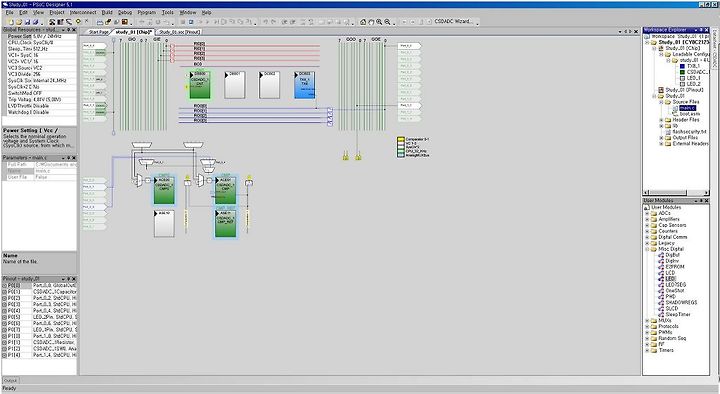Click the Datasheet CSDADC side tab
The height and width of the screenshot is (394, 720).
pos(714,48)
